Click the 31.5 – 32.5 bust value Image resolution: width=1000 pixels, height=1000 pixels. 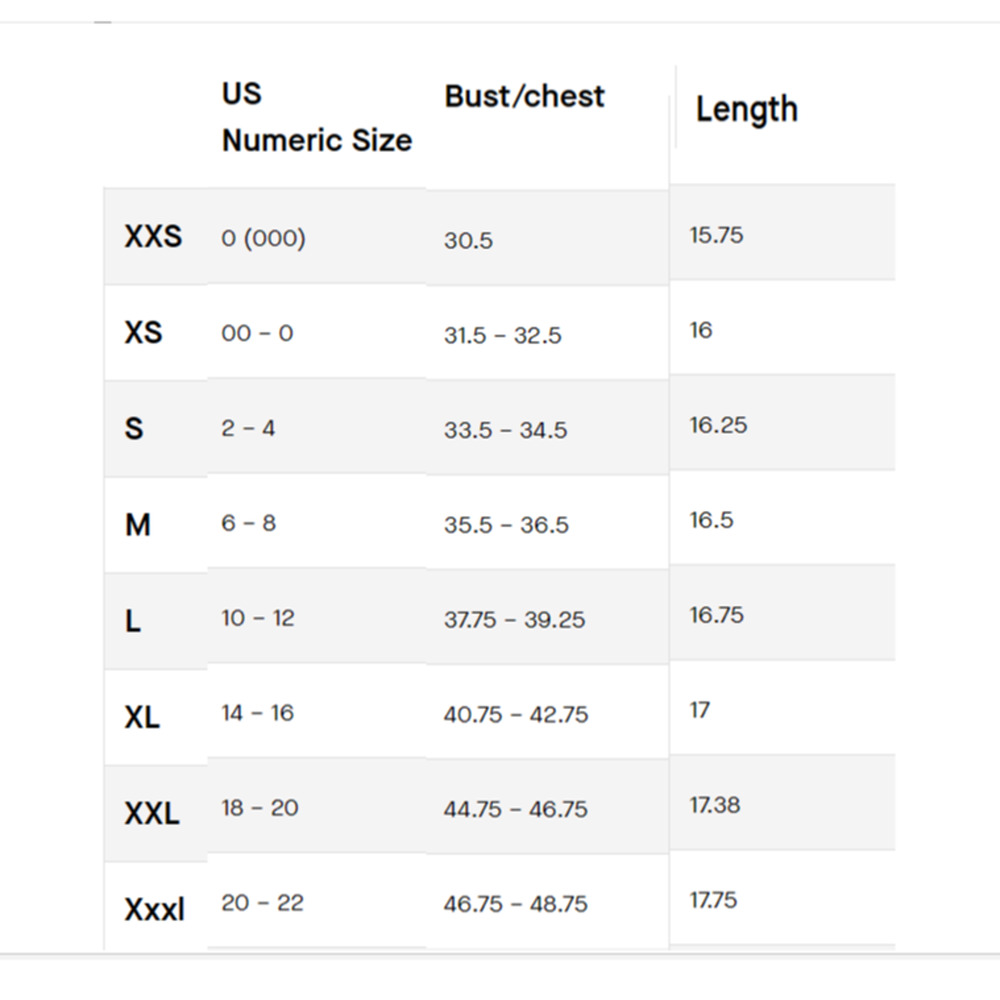point(503,335)
